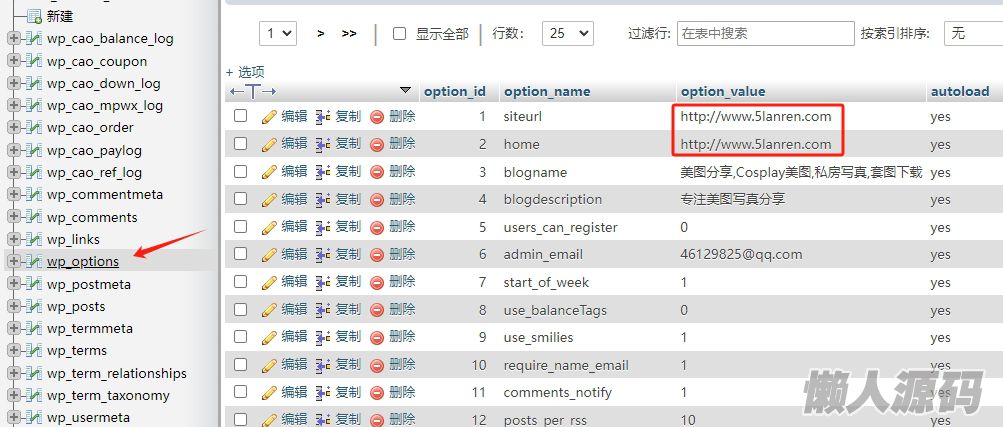Select the checkbox for the blogdescription row
1003x427 pixels.
[241, 199]
